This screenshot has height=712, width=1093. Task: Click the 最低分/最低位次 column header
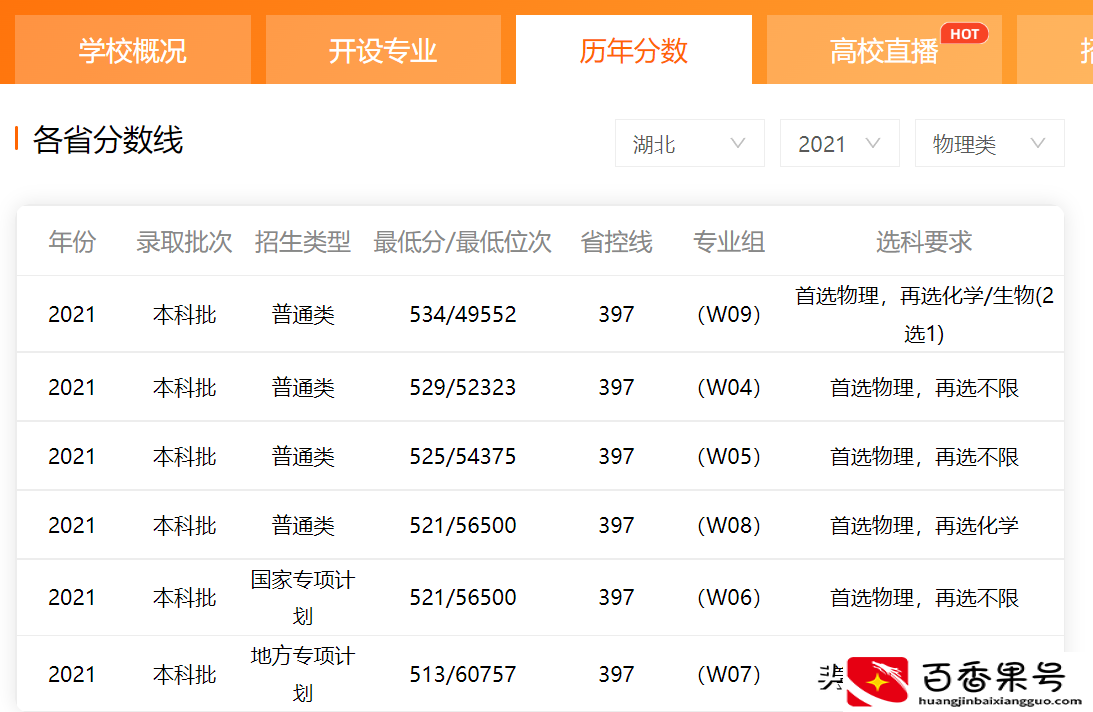(463, 242)
